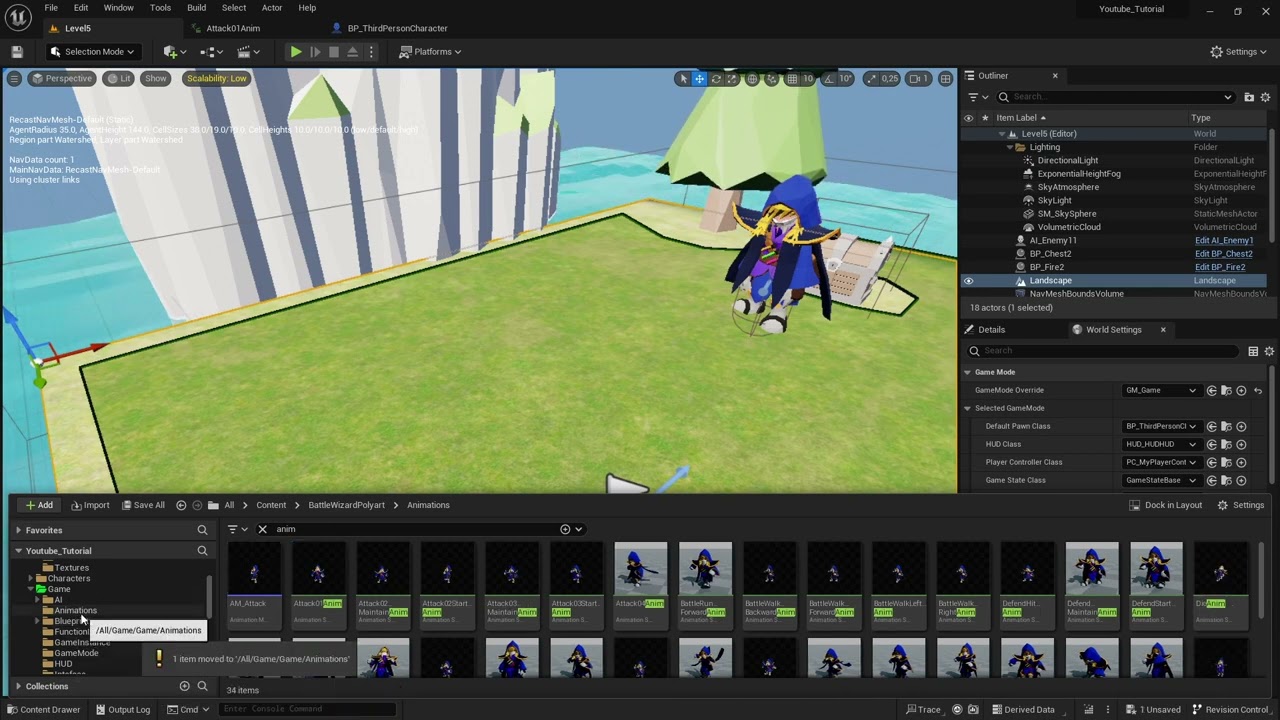Screen dimensions: 1280x720
Task: Open the GameMode Override GM_Game dropdown
Action: point(1161,390)
